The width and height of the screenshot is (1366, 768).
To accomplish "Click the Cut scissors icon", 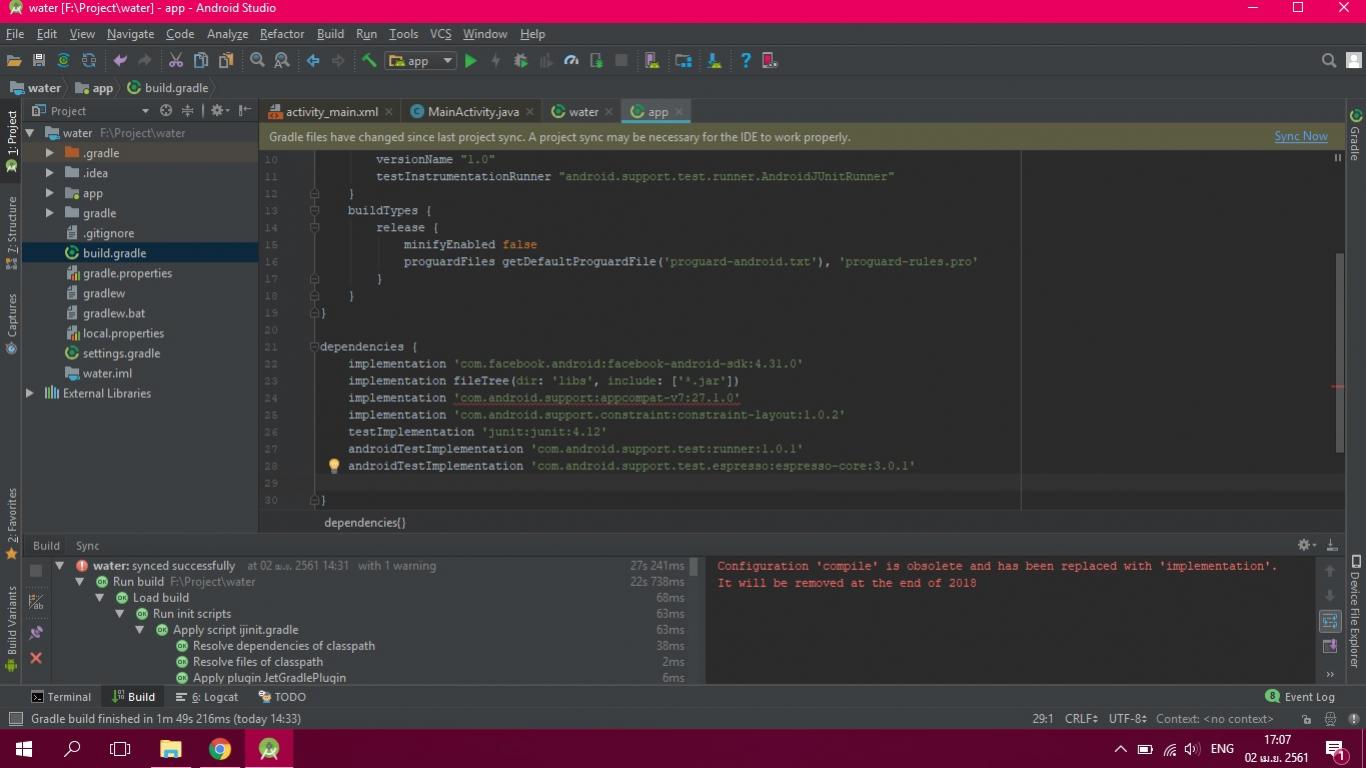I will point(176,61).
